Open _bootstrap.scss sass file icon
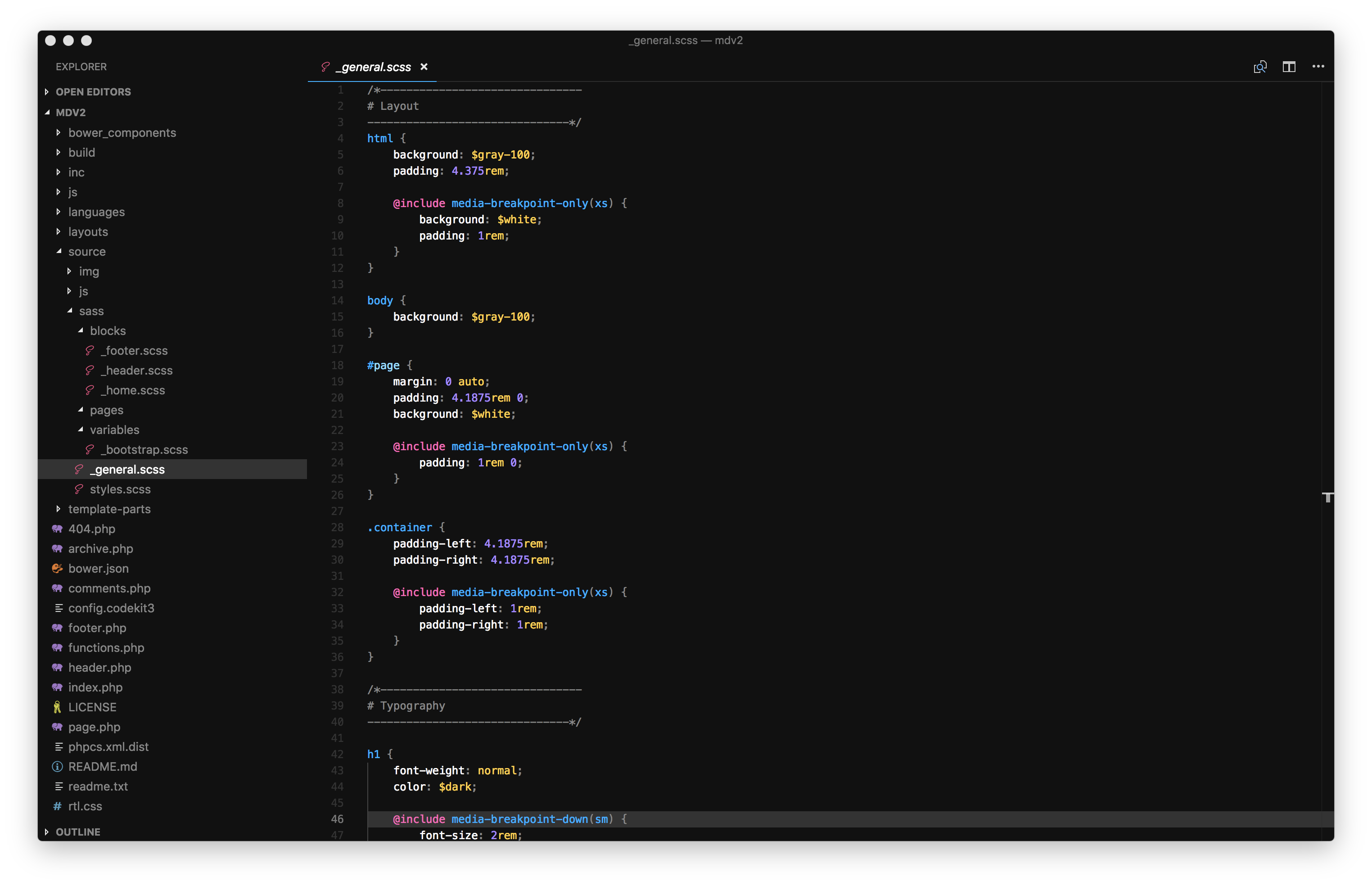 tap(90, 449)
